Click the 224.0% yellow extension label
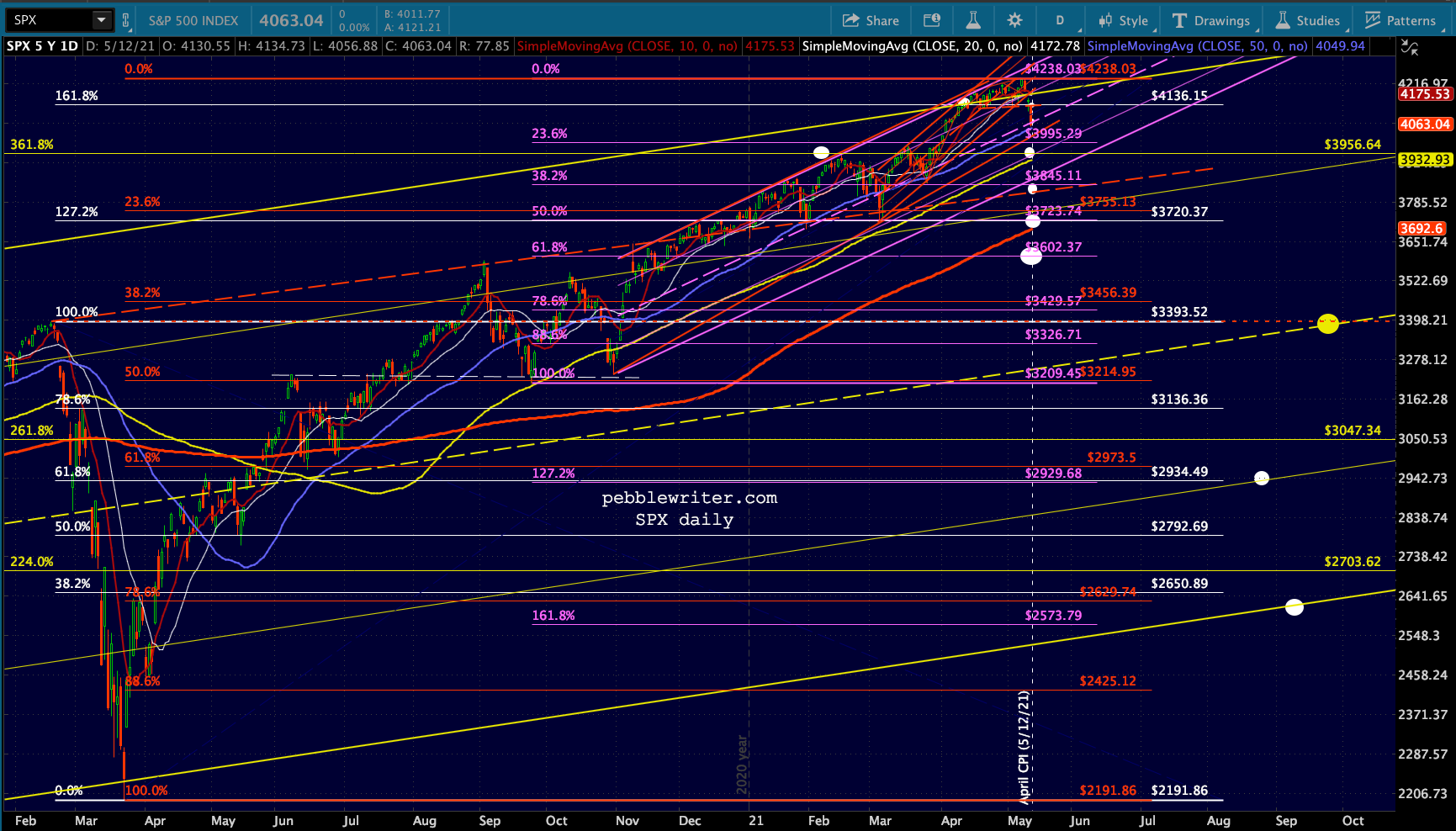This screenshot has height=831, width=1456. [32, 562]
